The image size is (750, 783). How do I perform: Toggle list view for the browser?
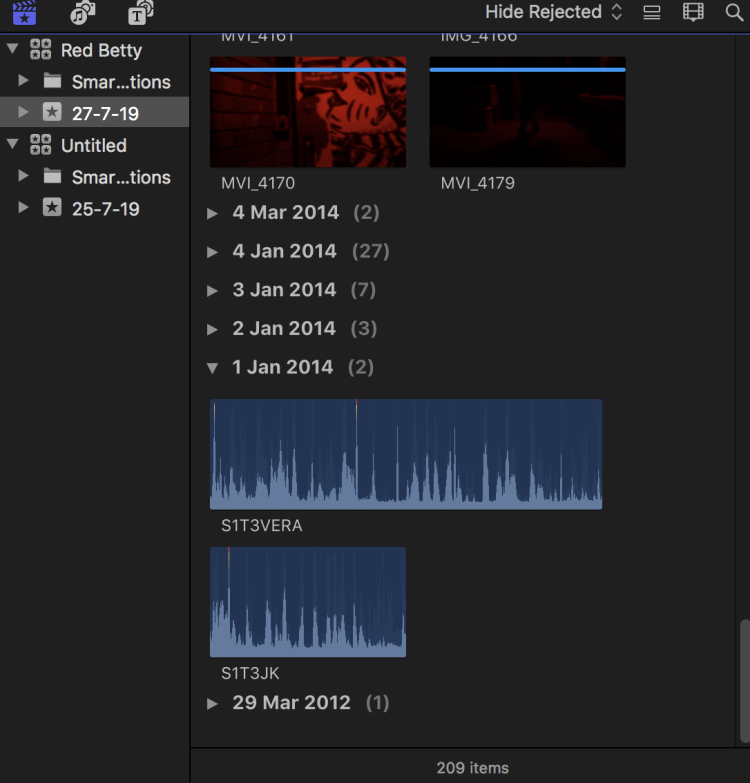(x=652, y=13)
